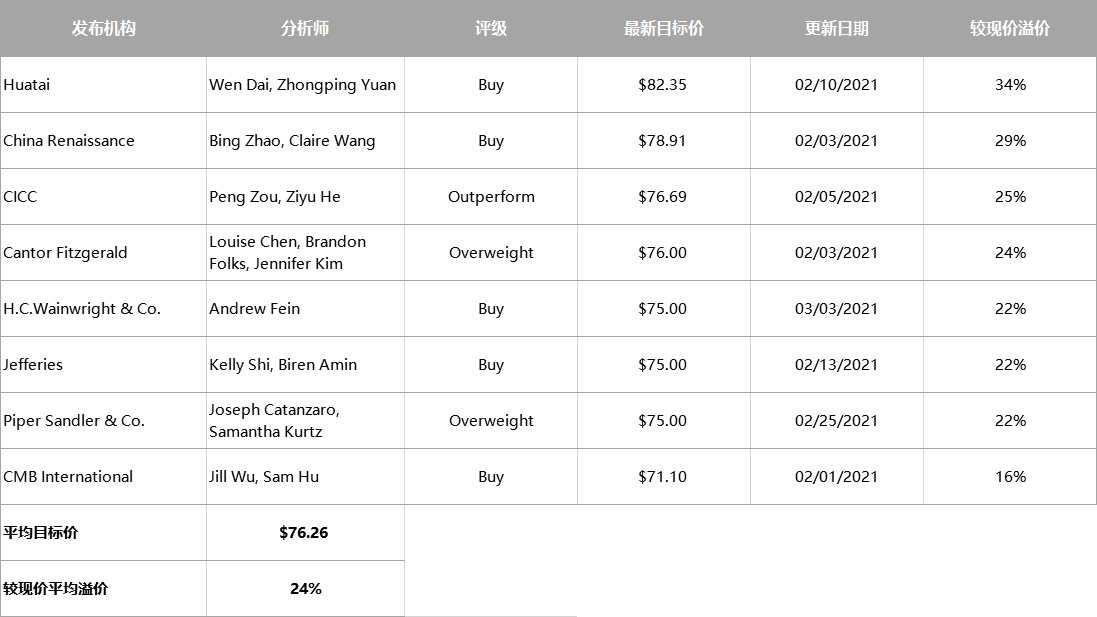
Task: Select the Kelly Shi, Biren Amin cell
Action: (305, 364)
